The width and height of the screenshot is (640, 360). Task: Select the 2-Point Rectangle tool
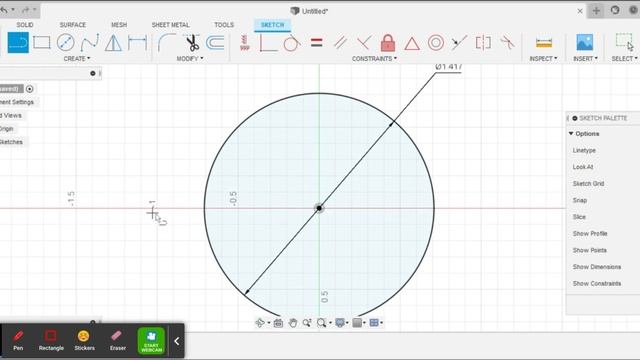point(42,42)
